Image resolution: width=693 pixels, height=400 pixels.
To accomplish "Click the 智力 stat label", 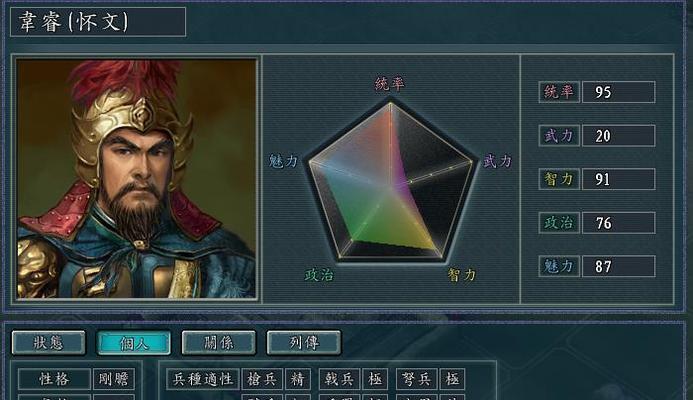I will click(559, 179).
